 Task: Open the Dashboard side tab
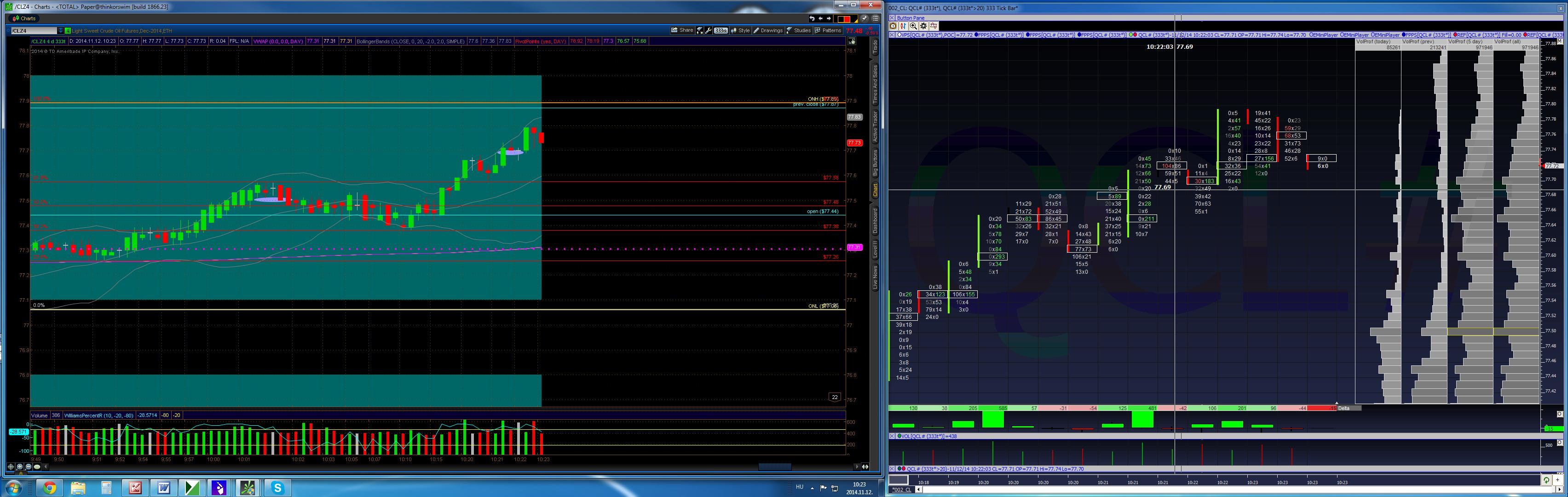(875, 221)
